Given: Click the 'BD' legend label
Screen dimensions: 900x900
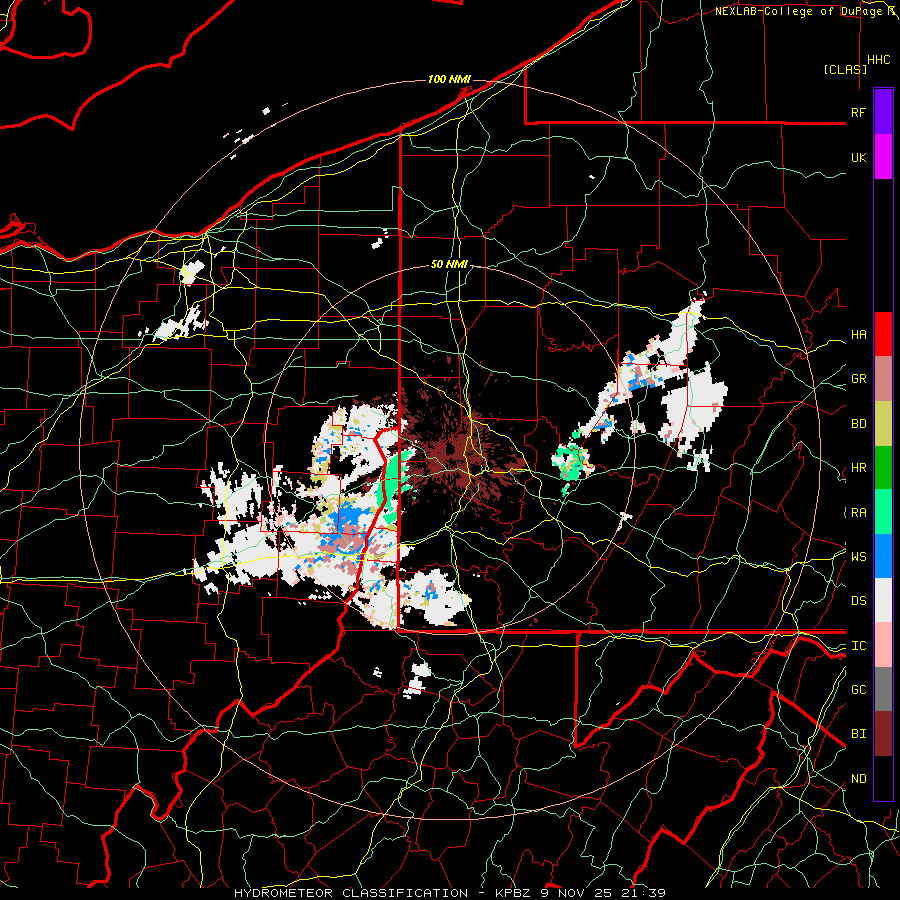Looking at the screenshot, I should point(858,424).
